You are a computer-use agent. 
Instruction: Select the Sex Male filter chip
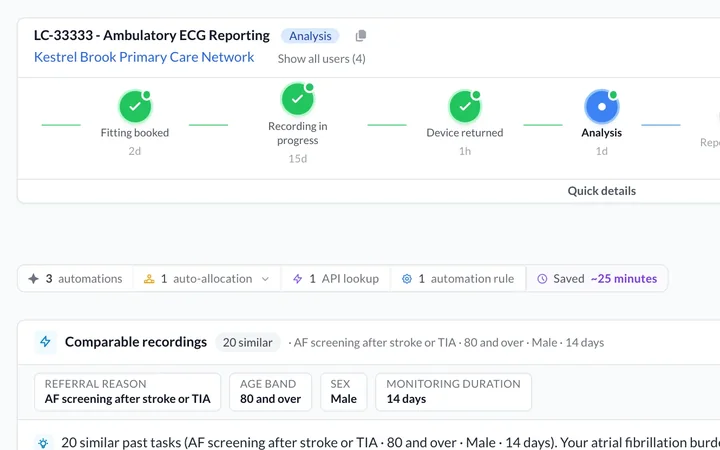click(x=343, y=392)
